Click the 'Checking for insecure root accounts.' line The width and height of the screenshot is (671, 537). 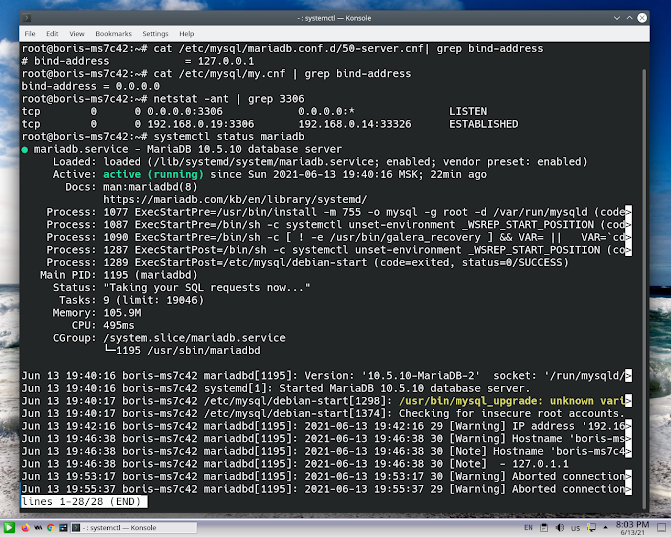(x=511, y=414)
